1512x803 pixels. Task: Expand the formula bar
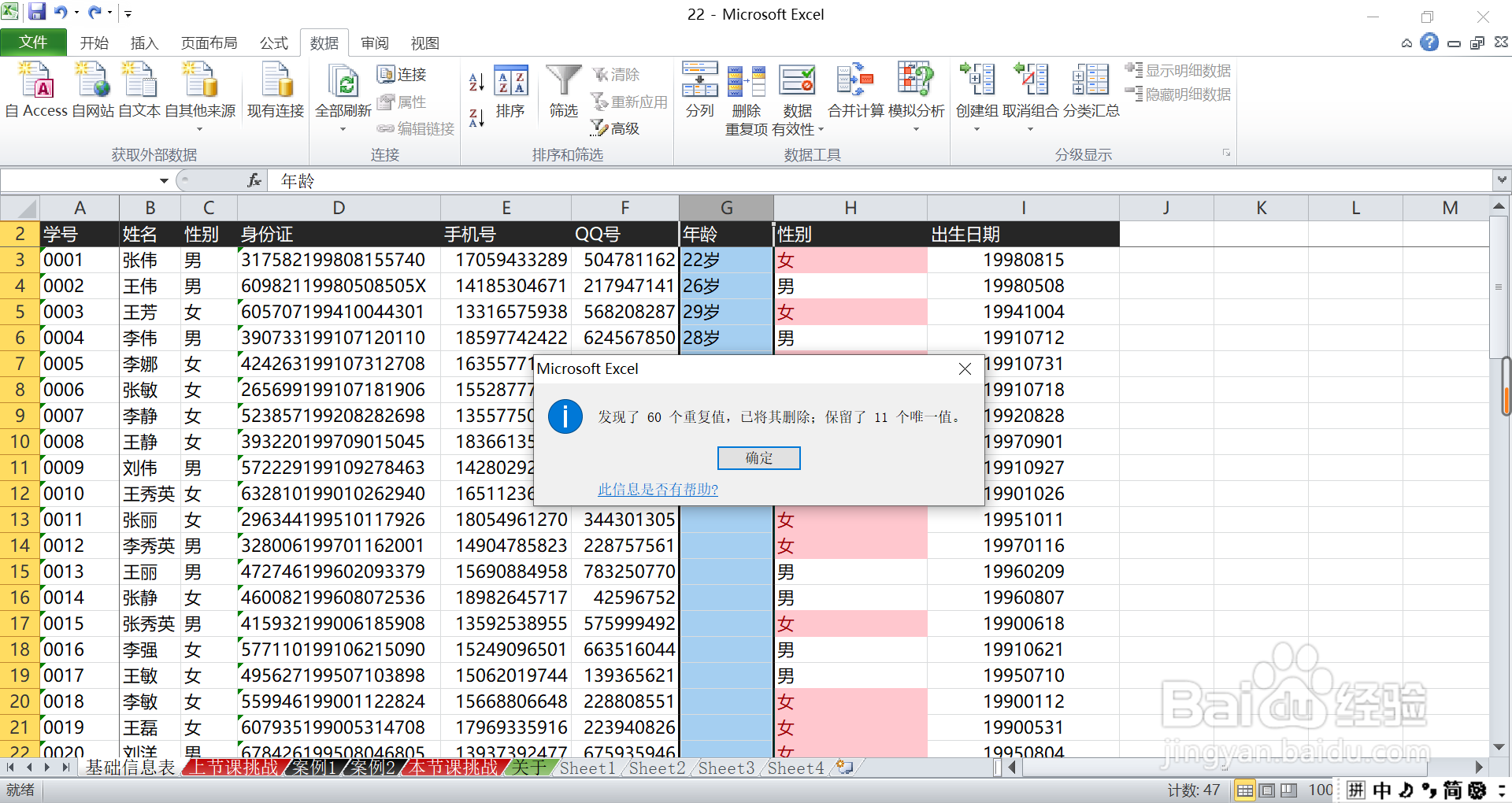1502,180
